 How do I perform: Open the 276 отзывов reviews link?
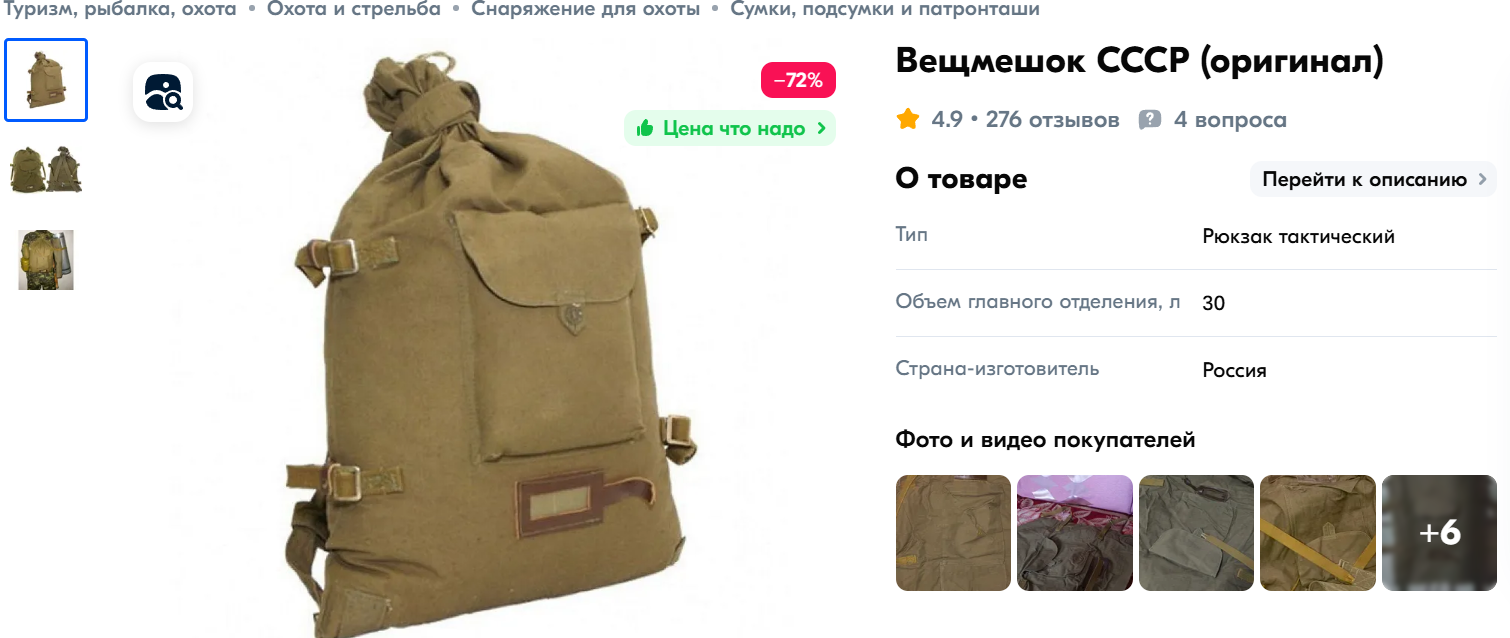pyautogui.click(x=1053, y=120)
